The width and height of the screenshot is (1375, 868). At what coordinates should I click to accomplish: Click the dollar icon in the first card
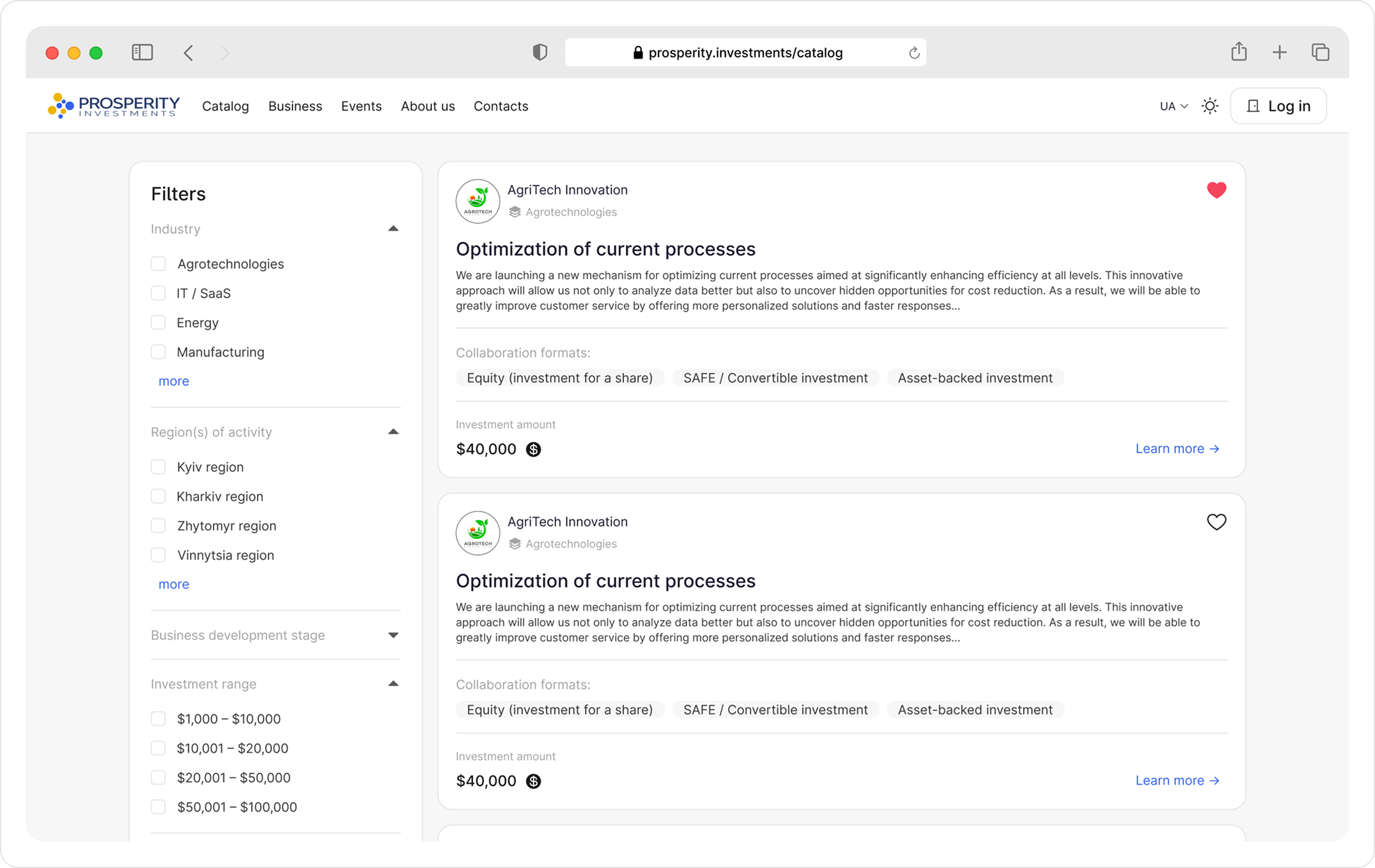coord(533,449)
